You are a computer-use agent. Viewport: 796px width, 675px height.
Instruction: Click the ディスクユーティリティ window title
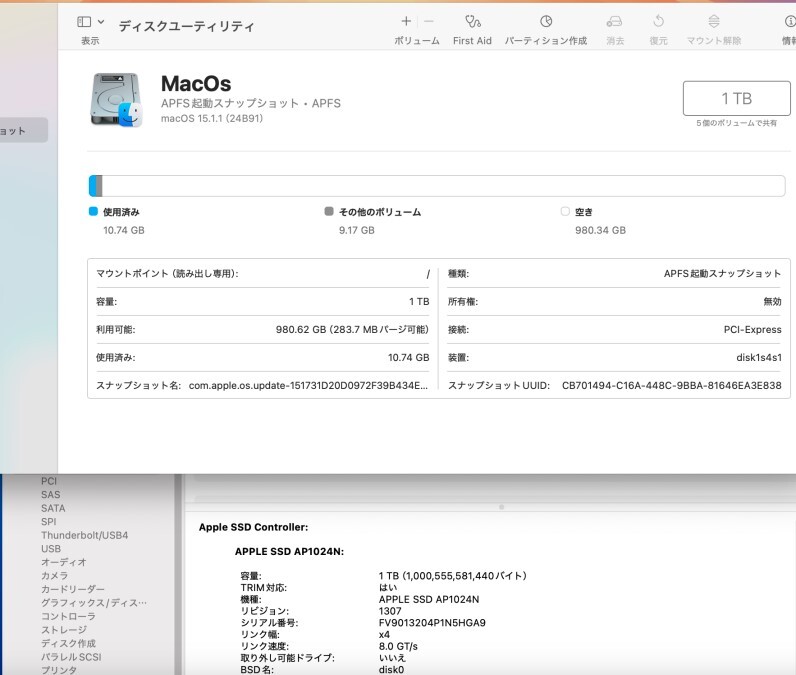186,26
